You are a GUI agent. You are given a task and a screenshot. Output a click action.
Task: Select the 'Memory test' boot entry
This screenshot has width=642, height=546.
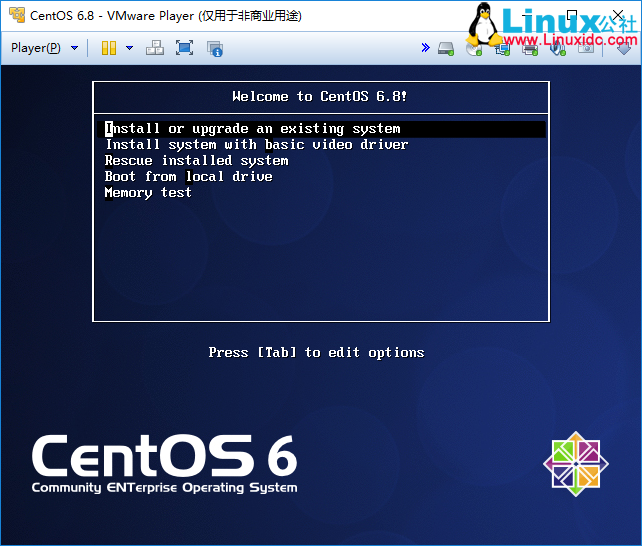149,193
